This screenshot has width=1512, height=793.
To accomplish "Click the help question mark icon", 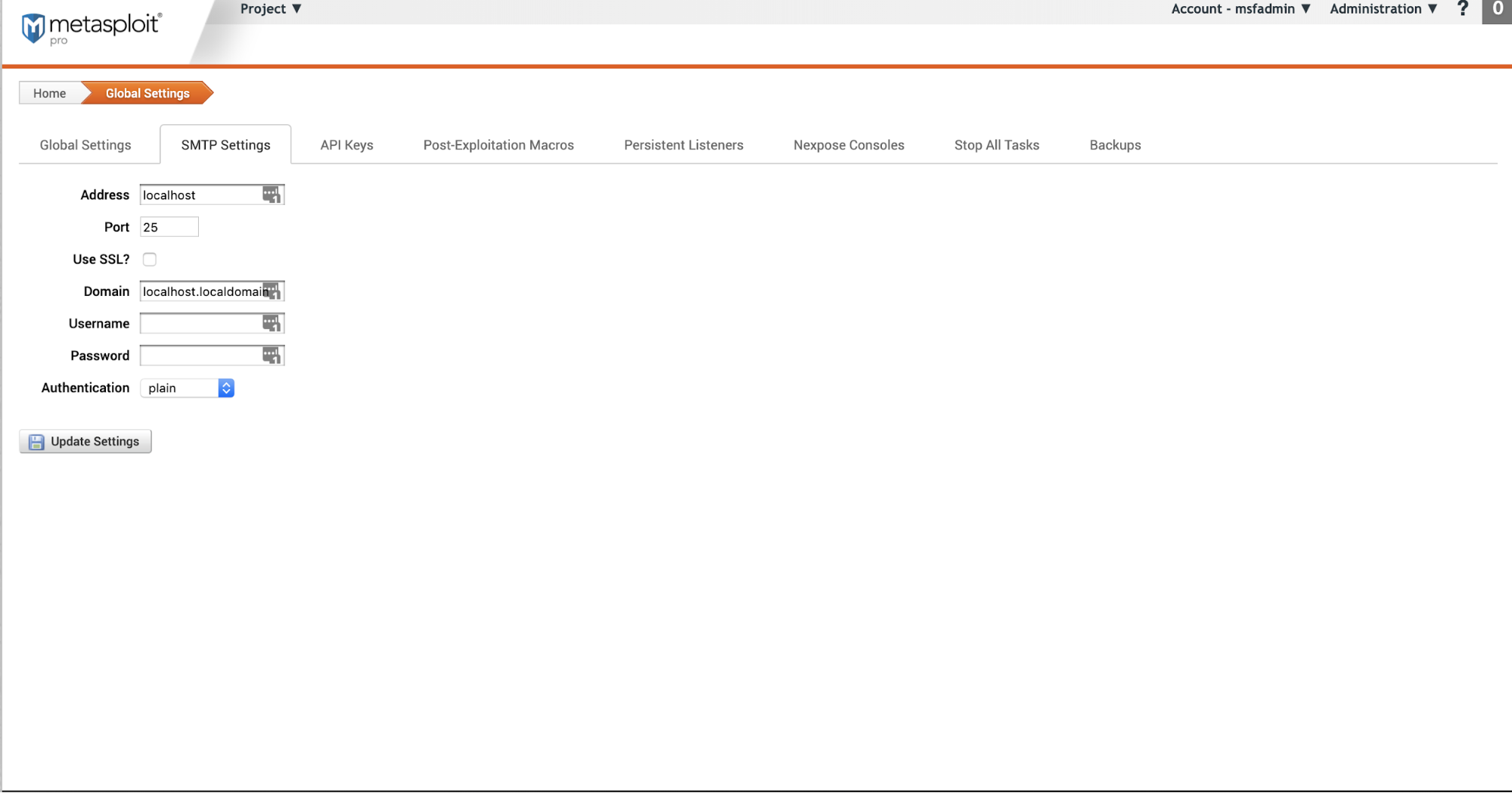I will 1462,9.
